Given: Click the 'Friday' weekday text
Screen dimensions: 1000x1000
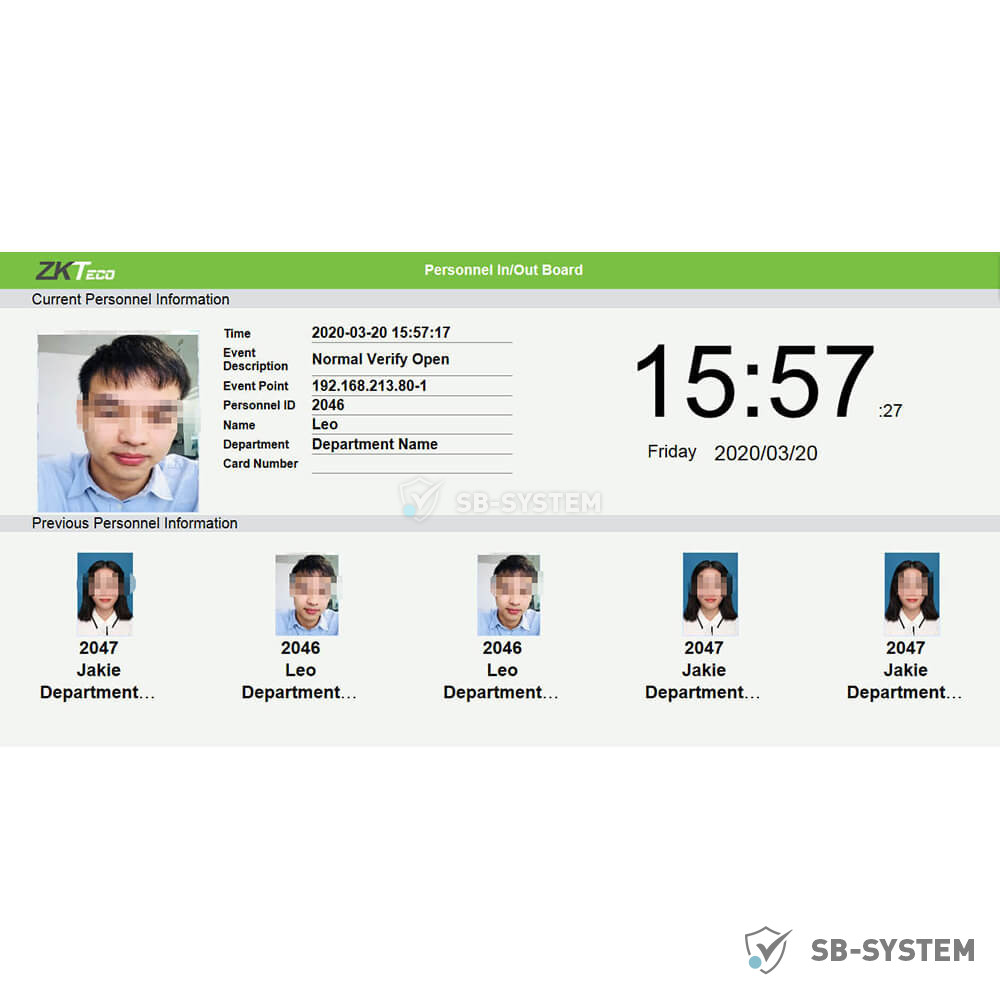Looking at the screenshot, I should 672,452.
